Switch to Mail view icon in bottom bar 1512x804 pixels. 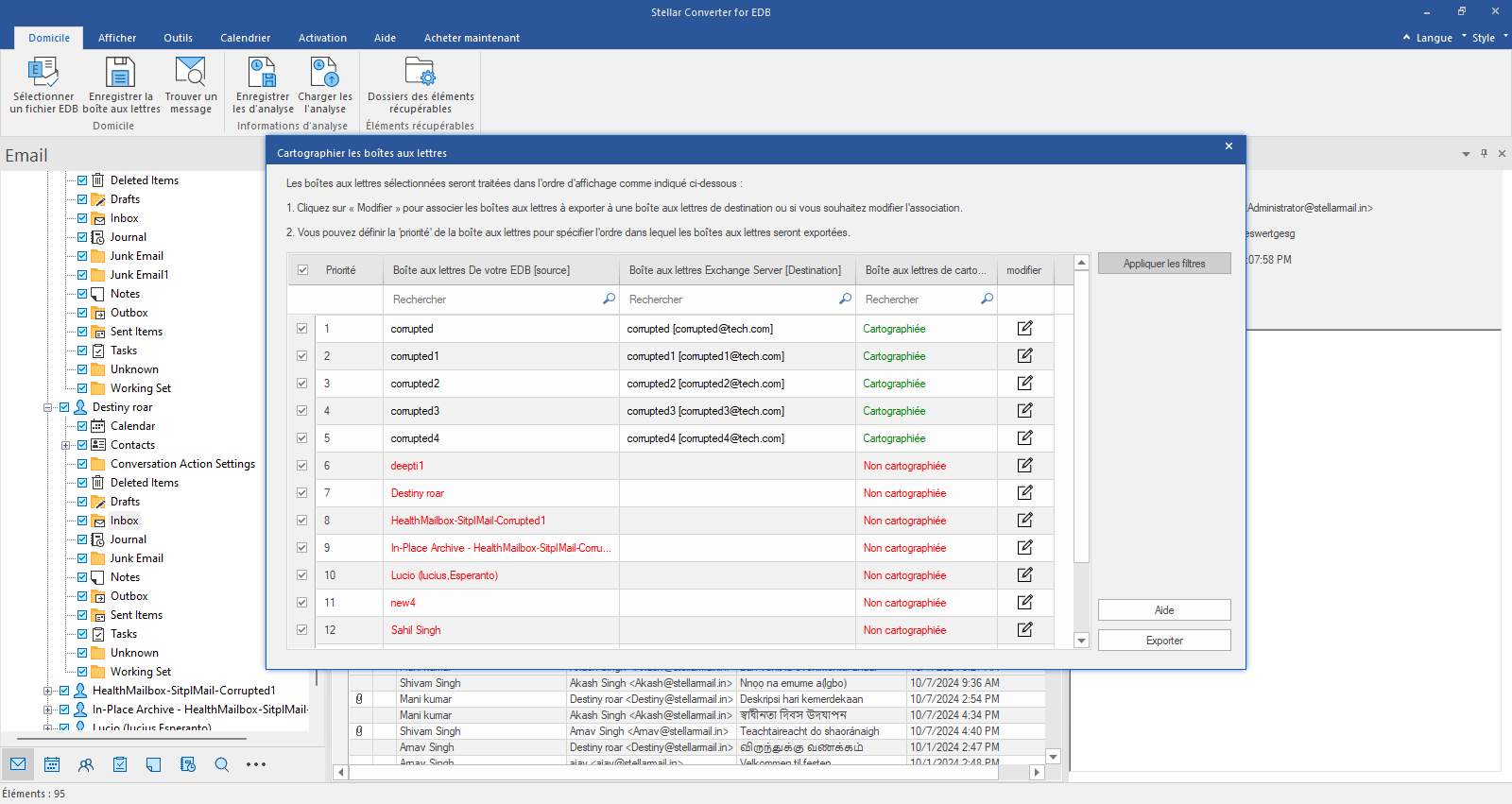[x=18, y=764]
